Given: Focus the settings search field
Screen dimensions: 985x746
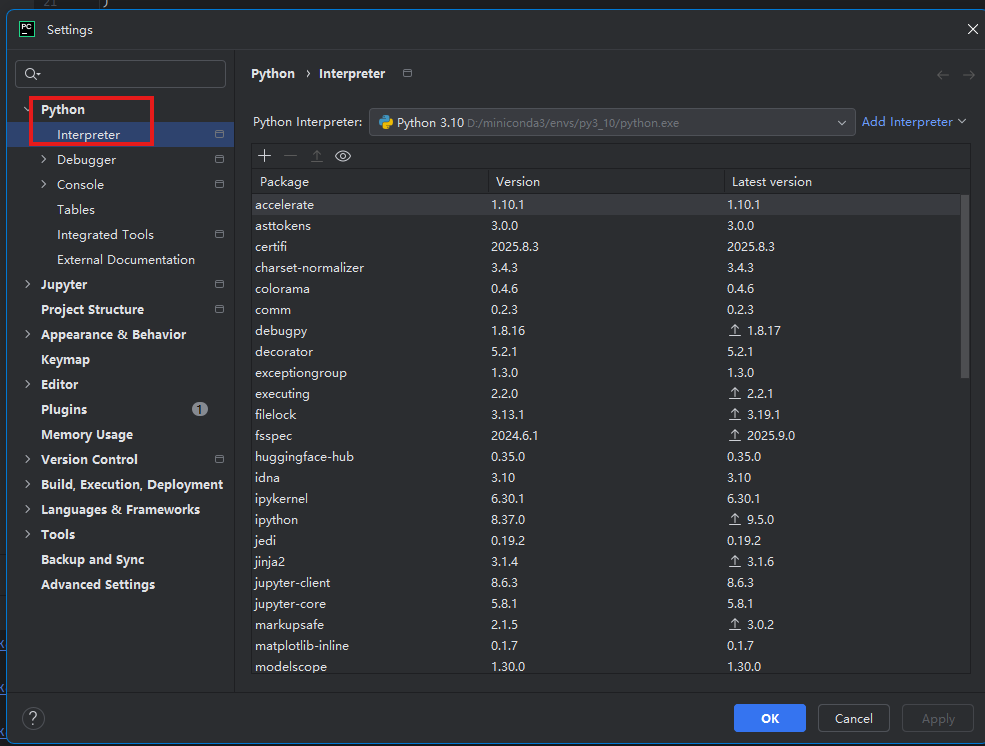Looking at the screenshot, I should (x=121, y=74).
